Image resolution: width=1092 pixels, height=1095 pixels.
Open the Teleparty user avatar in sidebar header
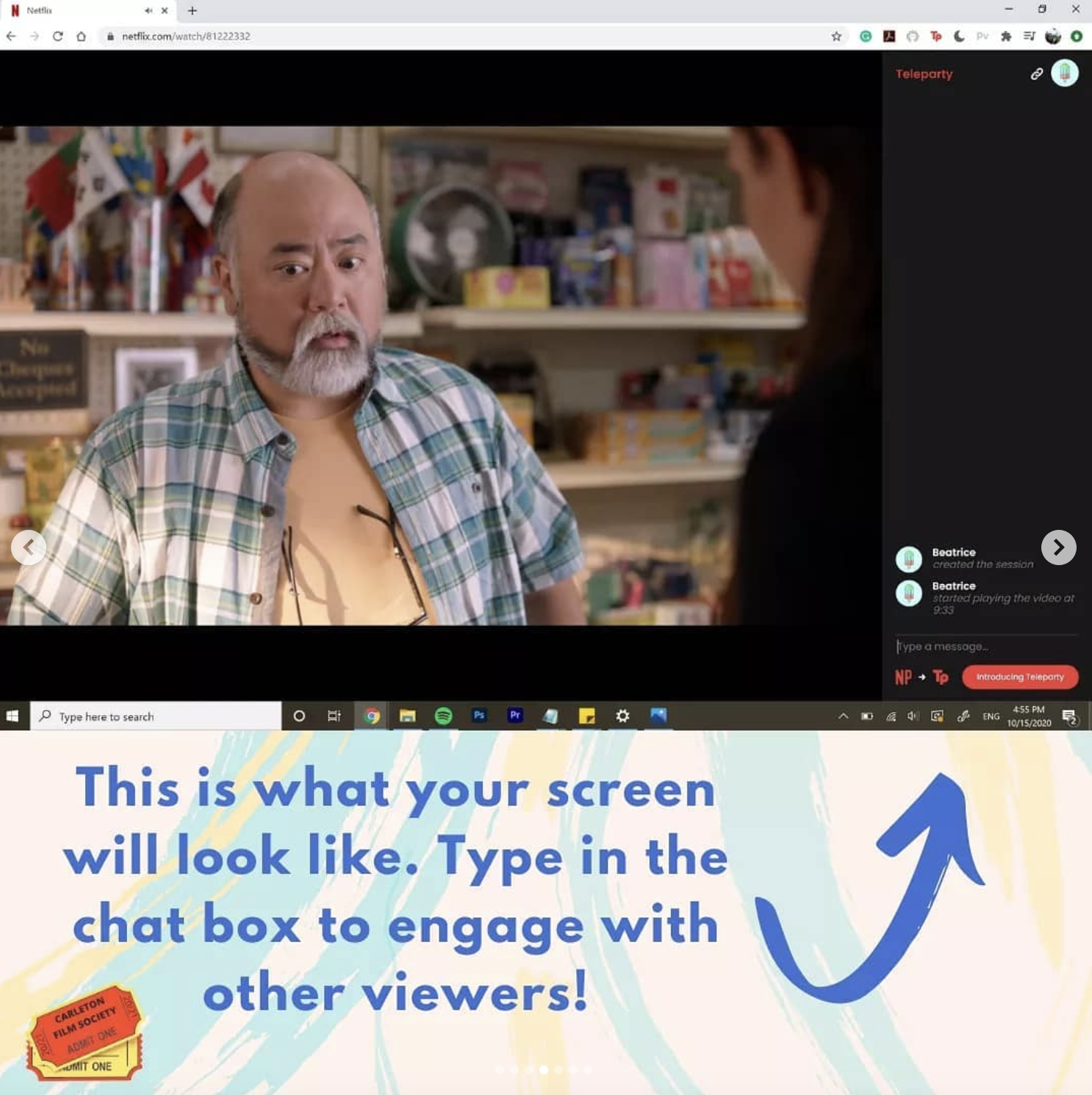coord(1065,73)
